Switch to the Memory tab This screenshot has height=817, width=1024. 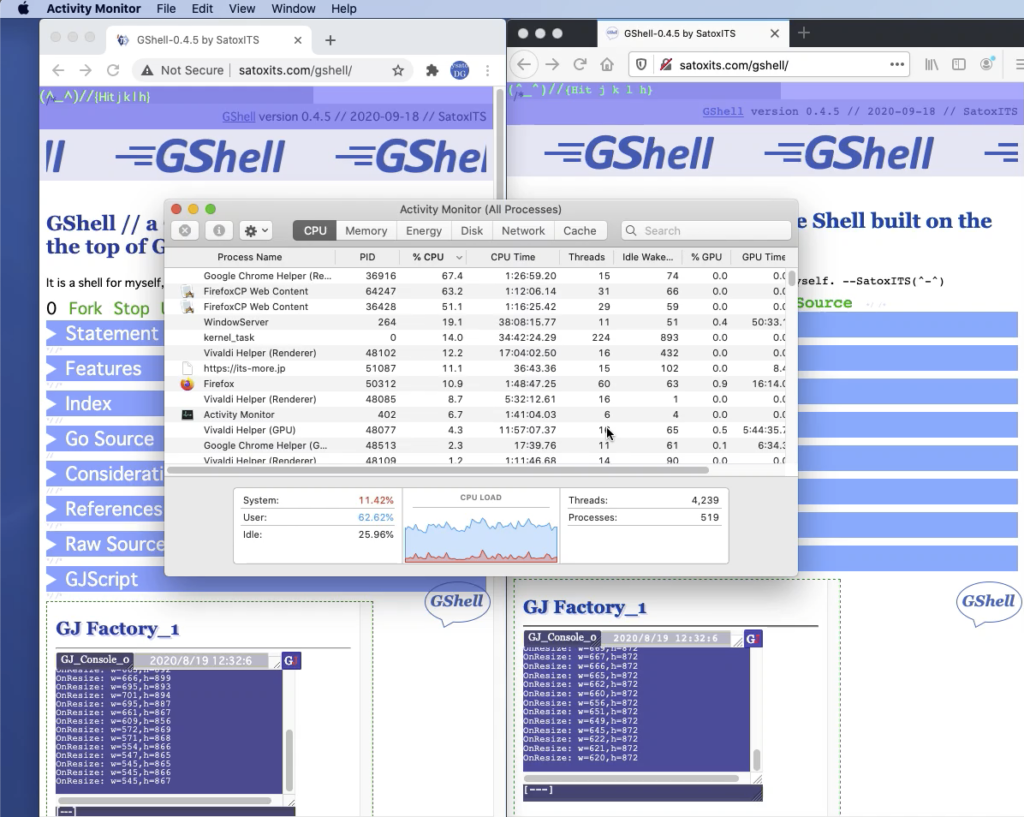coord(366,231)
